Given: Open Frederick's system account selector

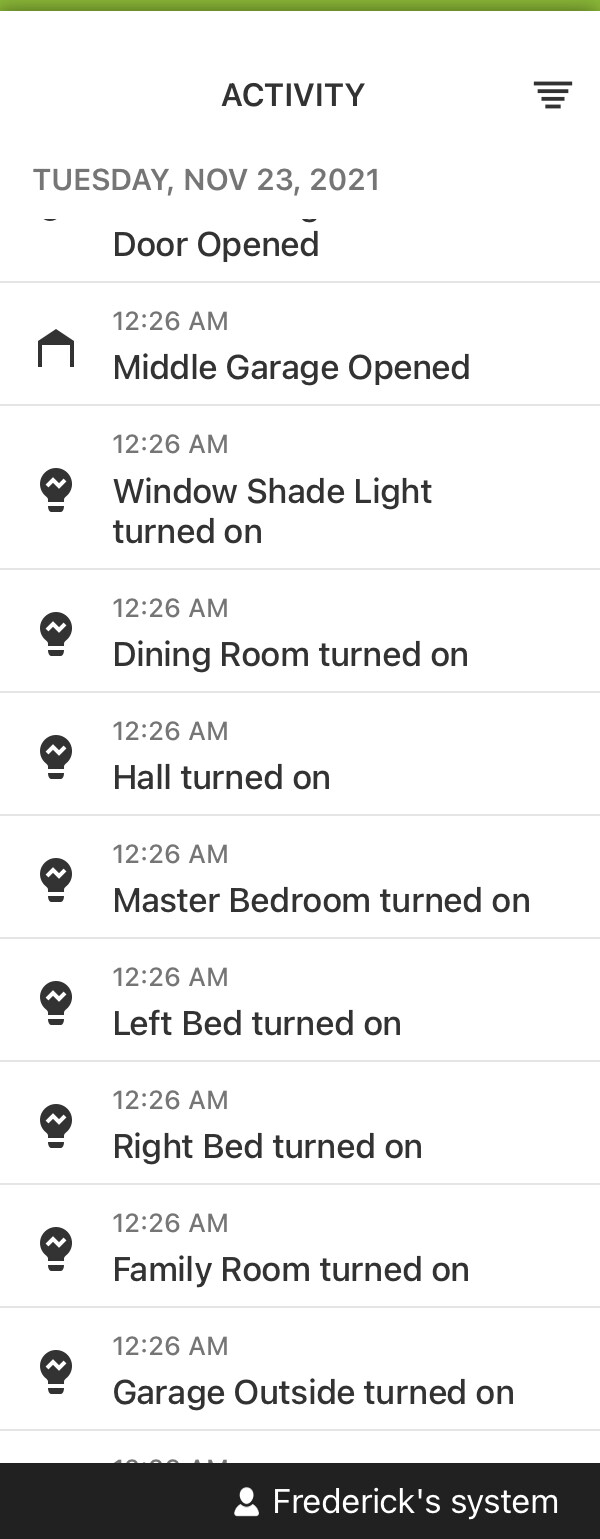Looking at the screenshot, I should [396, 1502].
